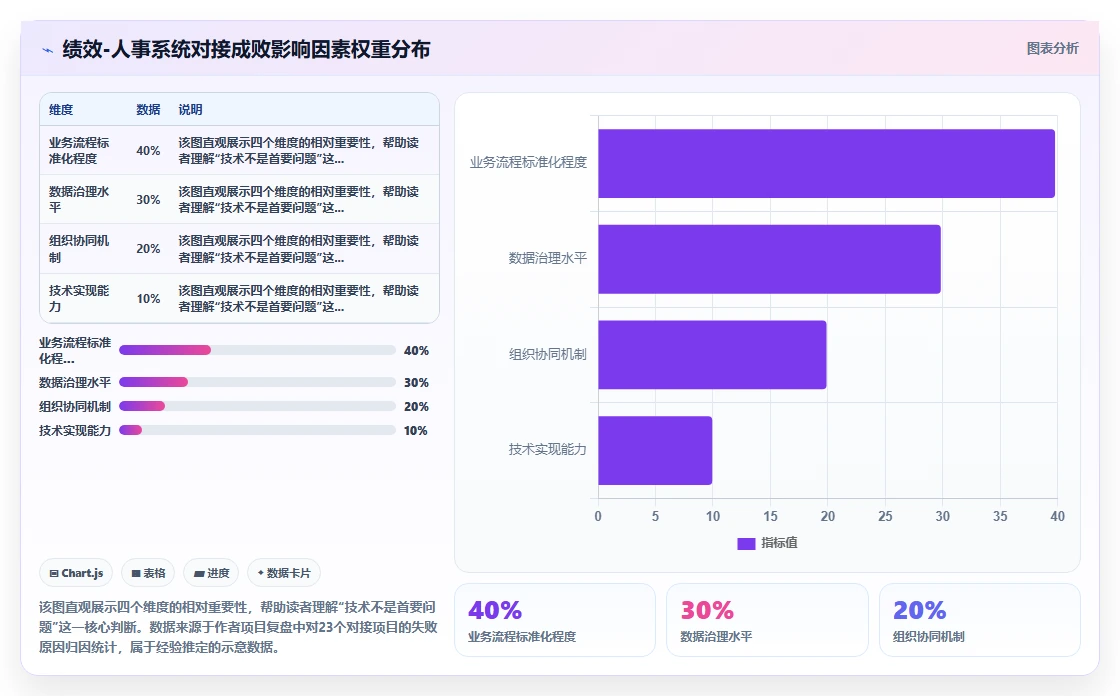
Task: Open the 20% 组织协同机制 stat card
Action: [979, 620]
